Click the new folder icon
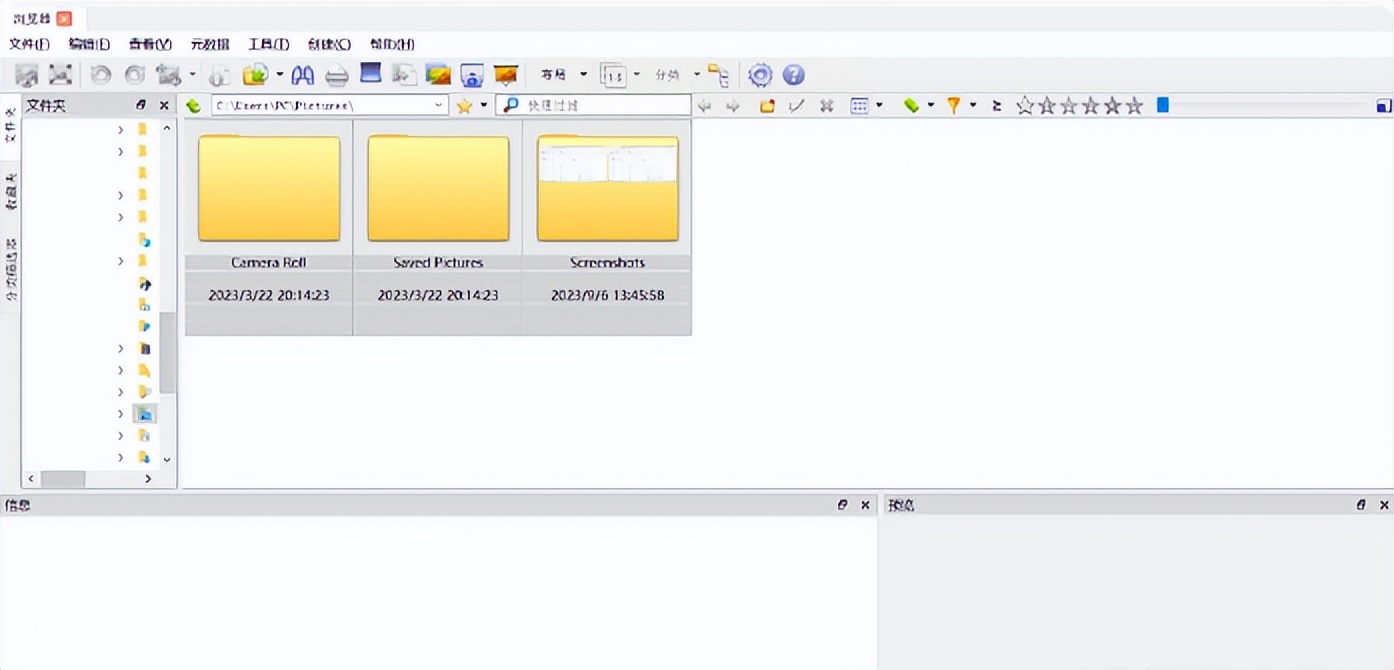Screen dimensions: 1394x670 point(767,105)
